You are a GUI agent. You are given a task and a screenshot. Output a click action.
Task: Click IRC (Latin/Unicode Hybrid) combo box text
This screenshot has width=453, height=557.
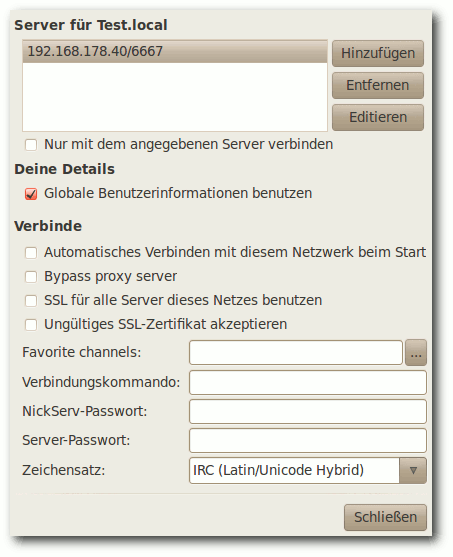278,470
